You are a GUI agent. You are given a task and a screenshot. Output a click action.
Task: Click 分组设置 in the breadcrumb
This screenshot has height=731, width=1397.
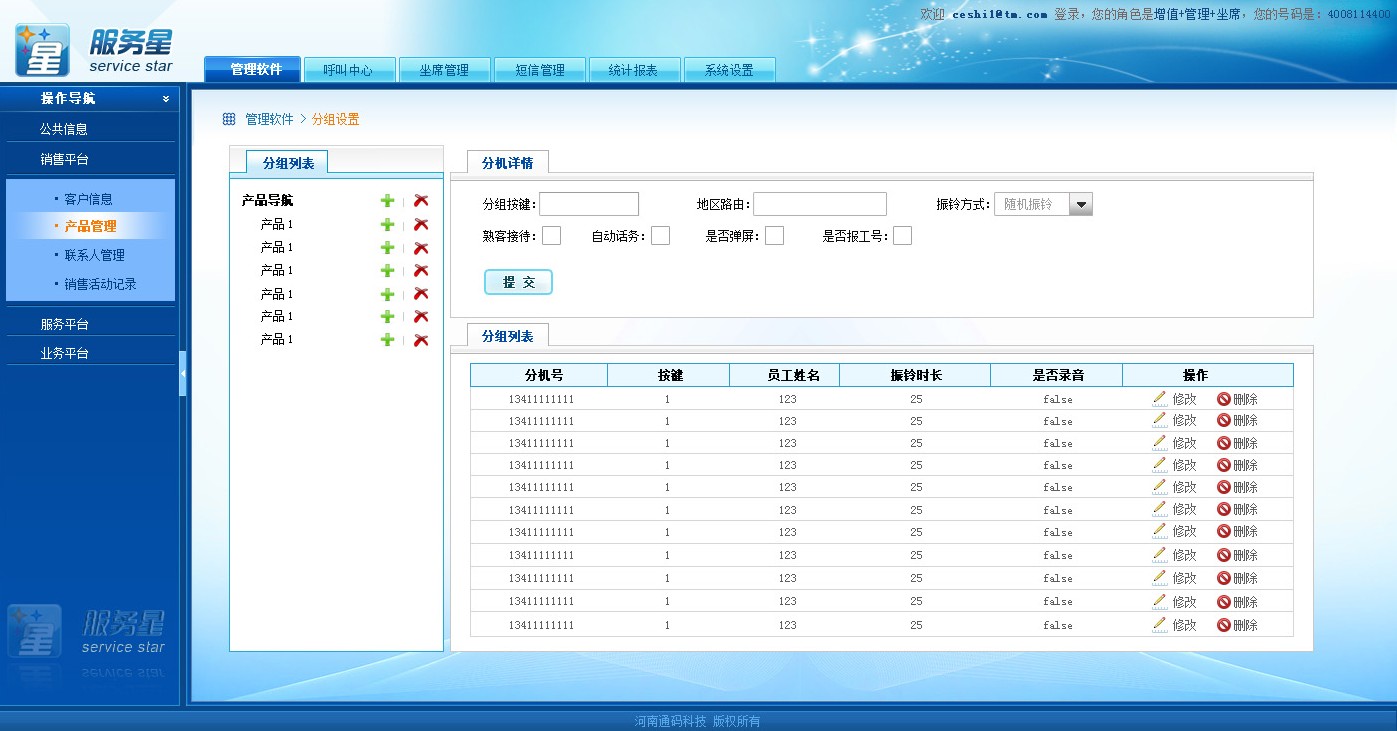[335, 119]
